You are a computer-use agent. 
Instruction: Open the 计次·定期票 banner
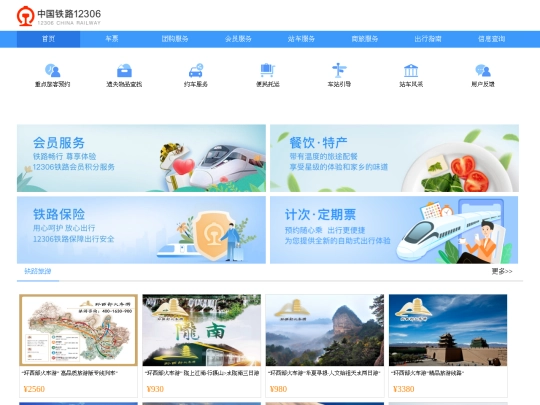click(x=394, y=230)
